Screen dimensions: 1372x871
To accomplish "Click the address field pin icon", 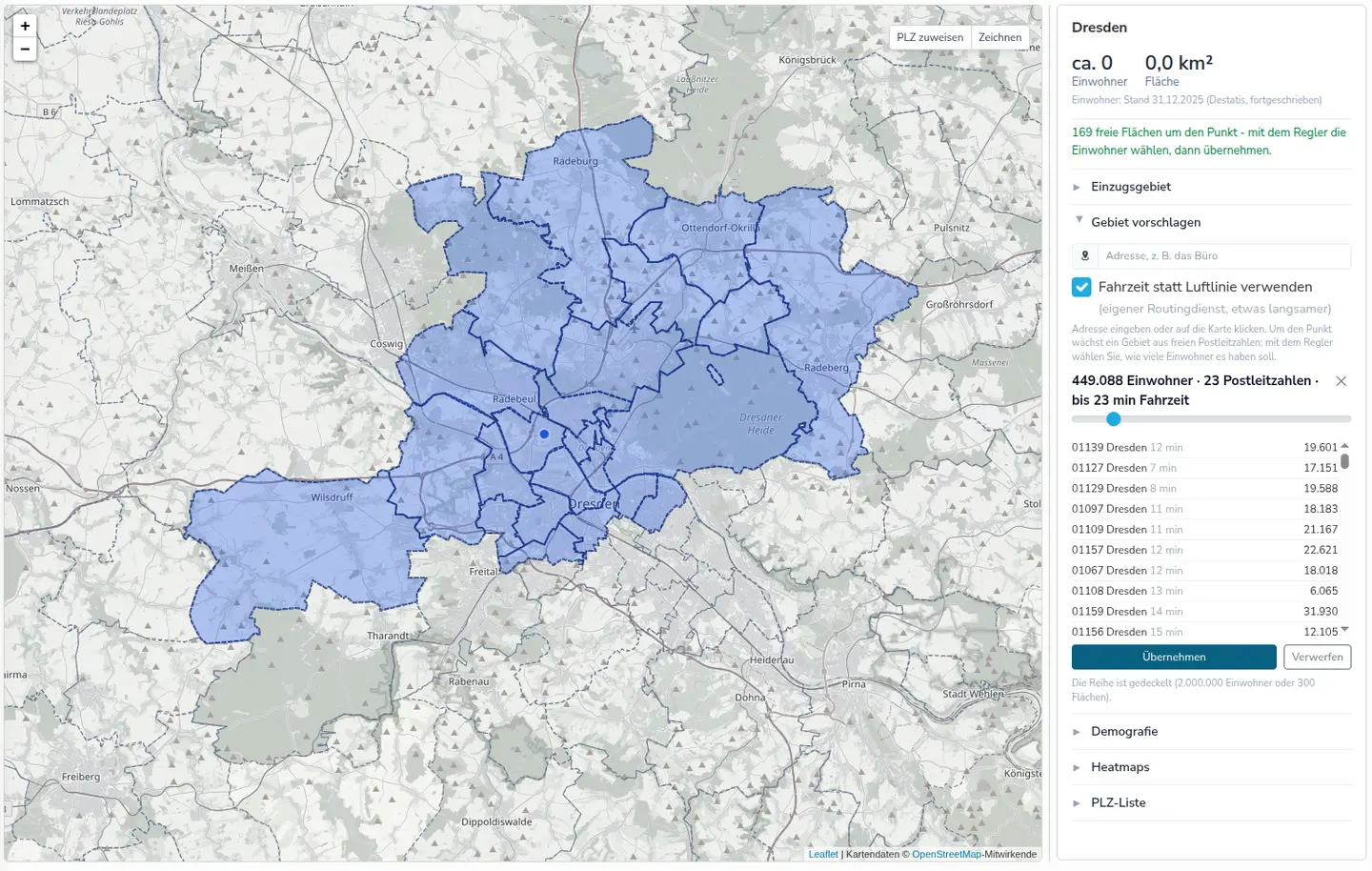I will point(1084,255).
